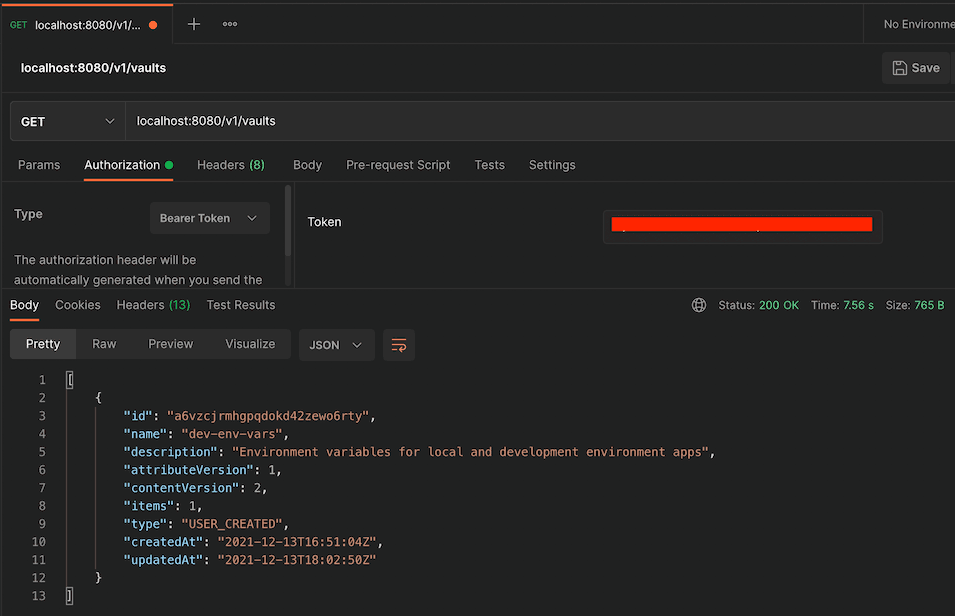Click the network globe icon near Status

[699, 305]
